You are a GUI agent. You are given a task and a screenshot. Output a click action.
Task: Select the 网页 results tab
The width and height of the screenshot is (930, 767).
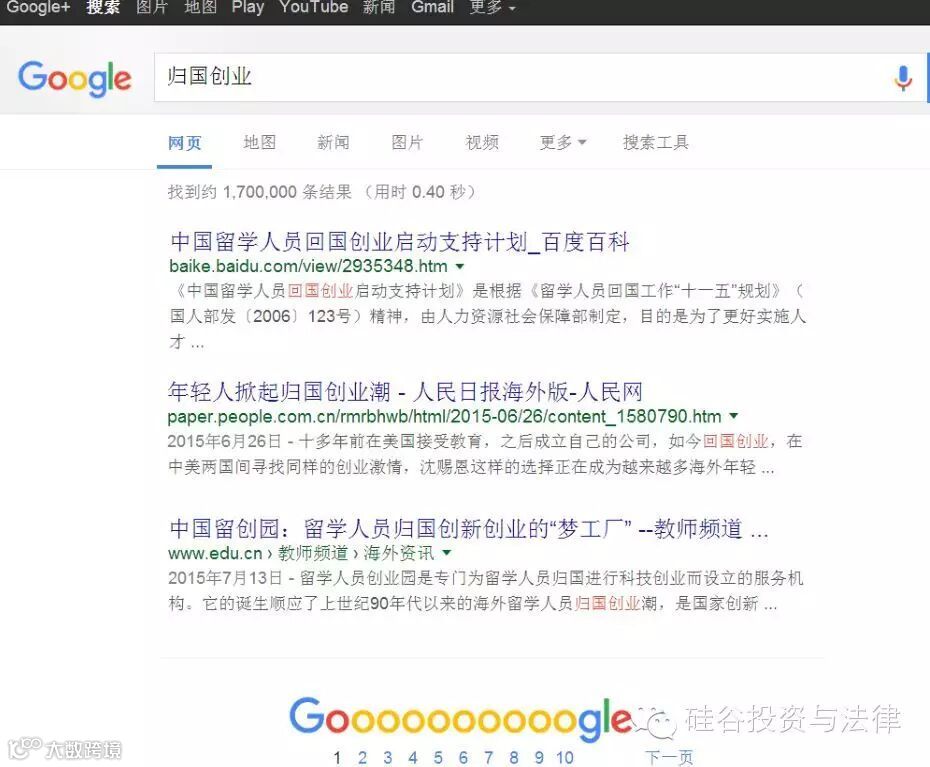coord(184,143)
